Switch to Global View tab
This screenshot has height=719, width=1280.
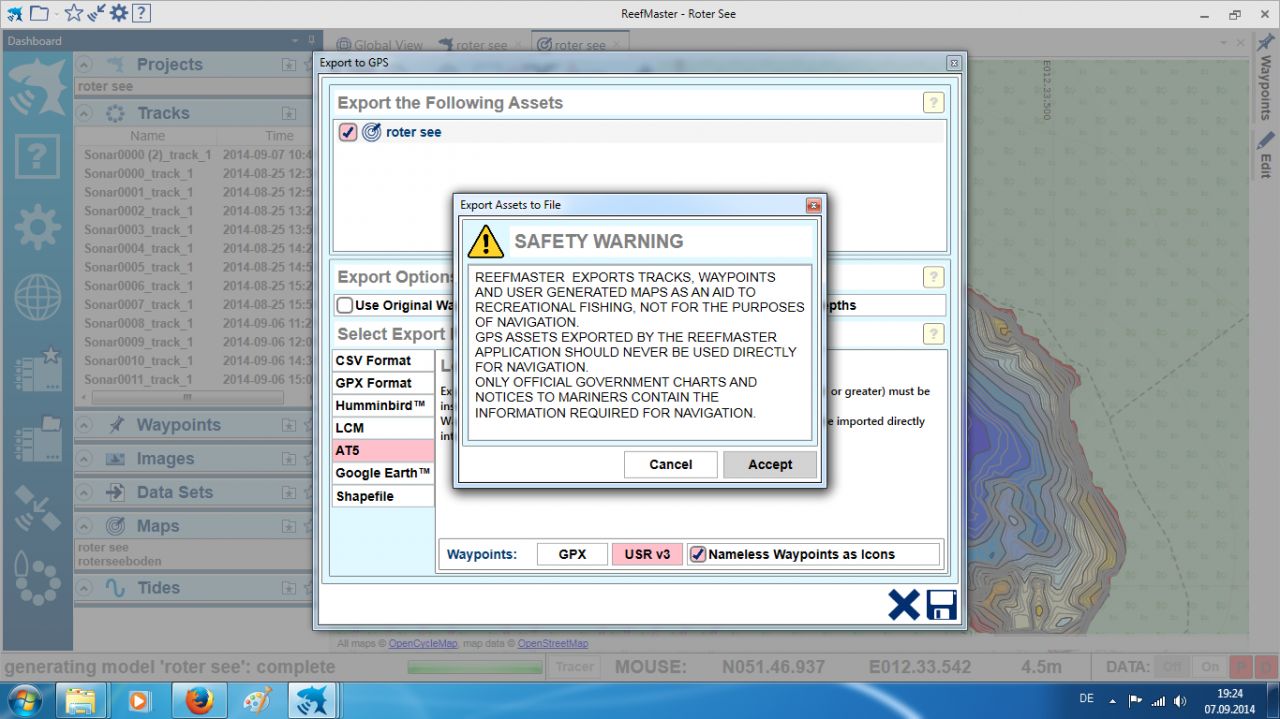379,45
